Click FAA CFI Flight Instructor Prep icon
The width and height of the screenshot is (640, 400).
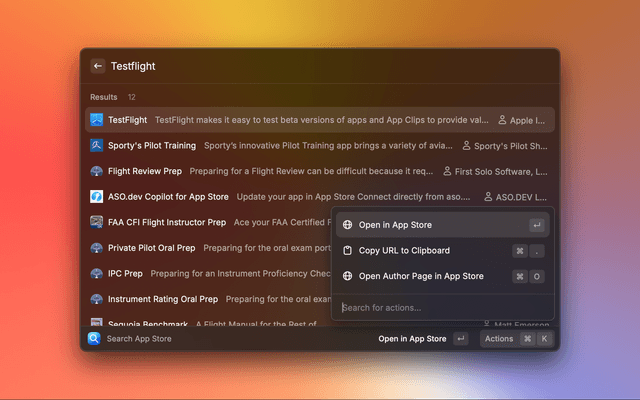(x=97, y=222)
